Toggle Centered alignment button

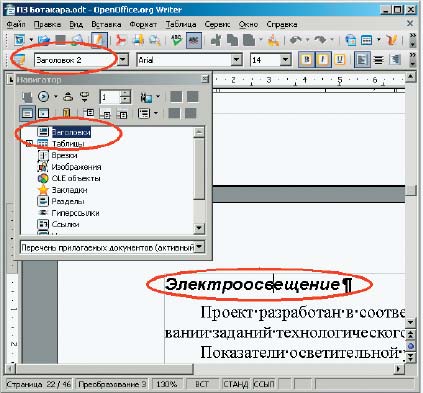[378, 60]
